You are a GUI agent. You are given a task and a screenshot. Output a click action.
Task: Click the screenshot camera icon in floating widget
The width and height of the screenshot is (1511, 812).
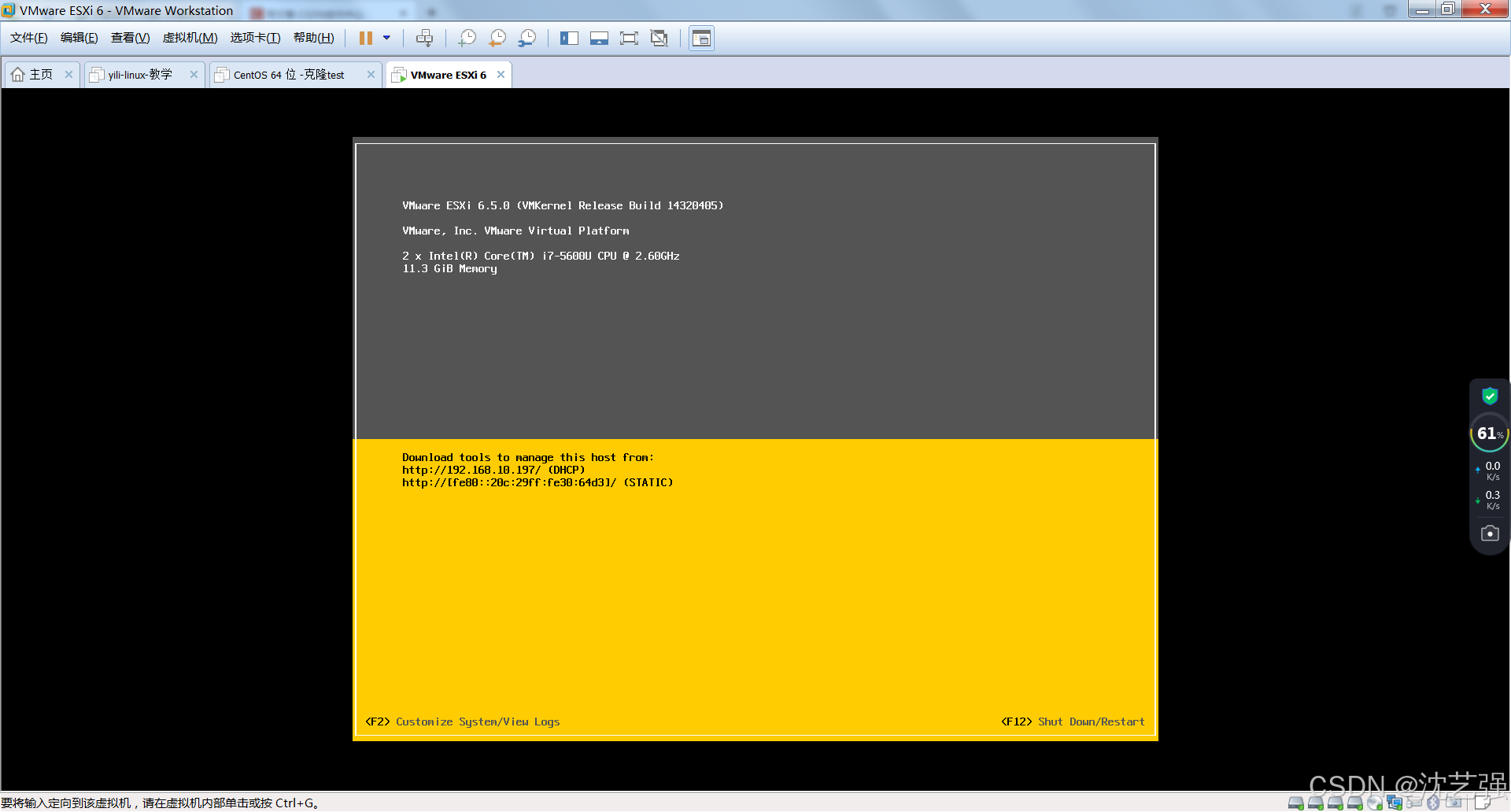(1490, 533)
